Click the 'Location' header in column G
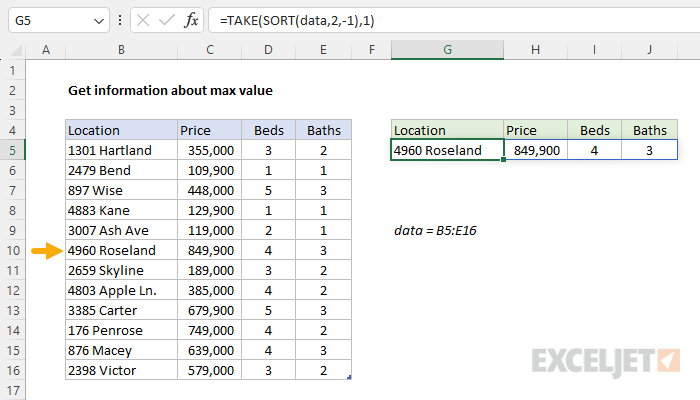This screenshot has height=400, width=700. tap(447, 130)
